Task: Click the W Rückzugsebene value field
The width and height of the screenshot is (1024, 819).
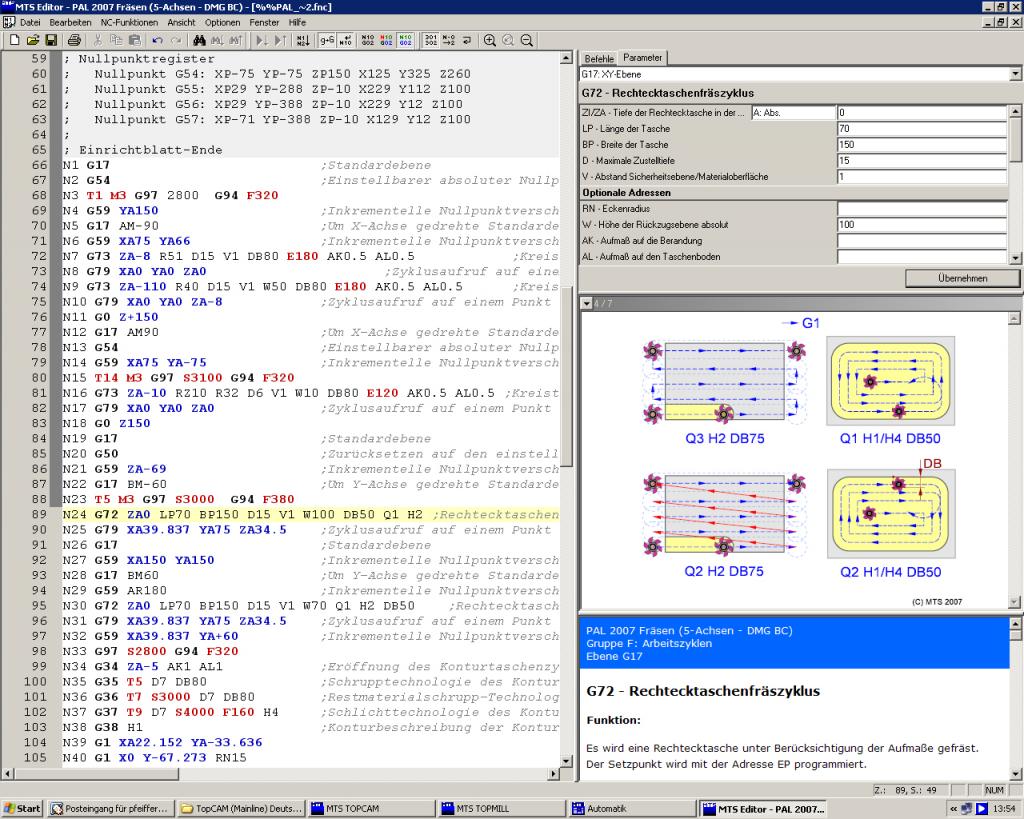Action: (921, 225)
